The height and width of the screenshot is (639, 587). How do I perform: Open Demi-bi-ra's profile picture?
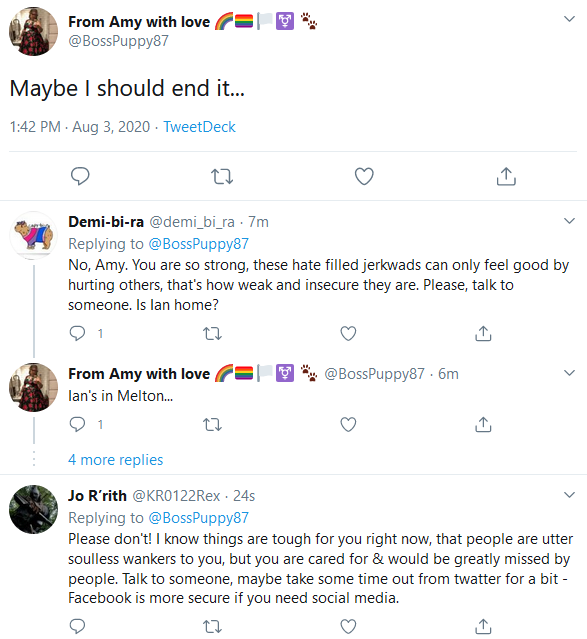(33, 235)
